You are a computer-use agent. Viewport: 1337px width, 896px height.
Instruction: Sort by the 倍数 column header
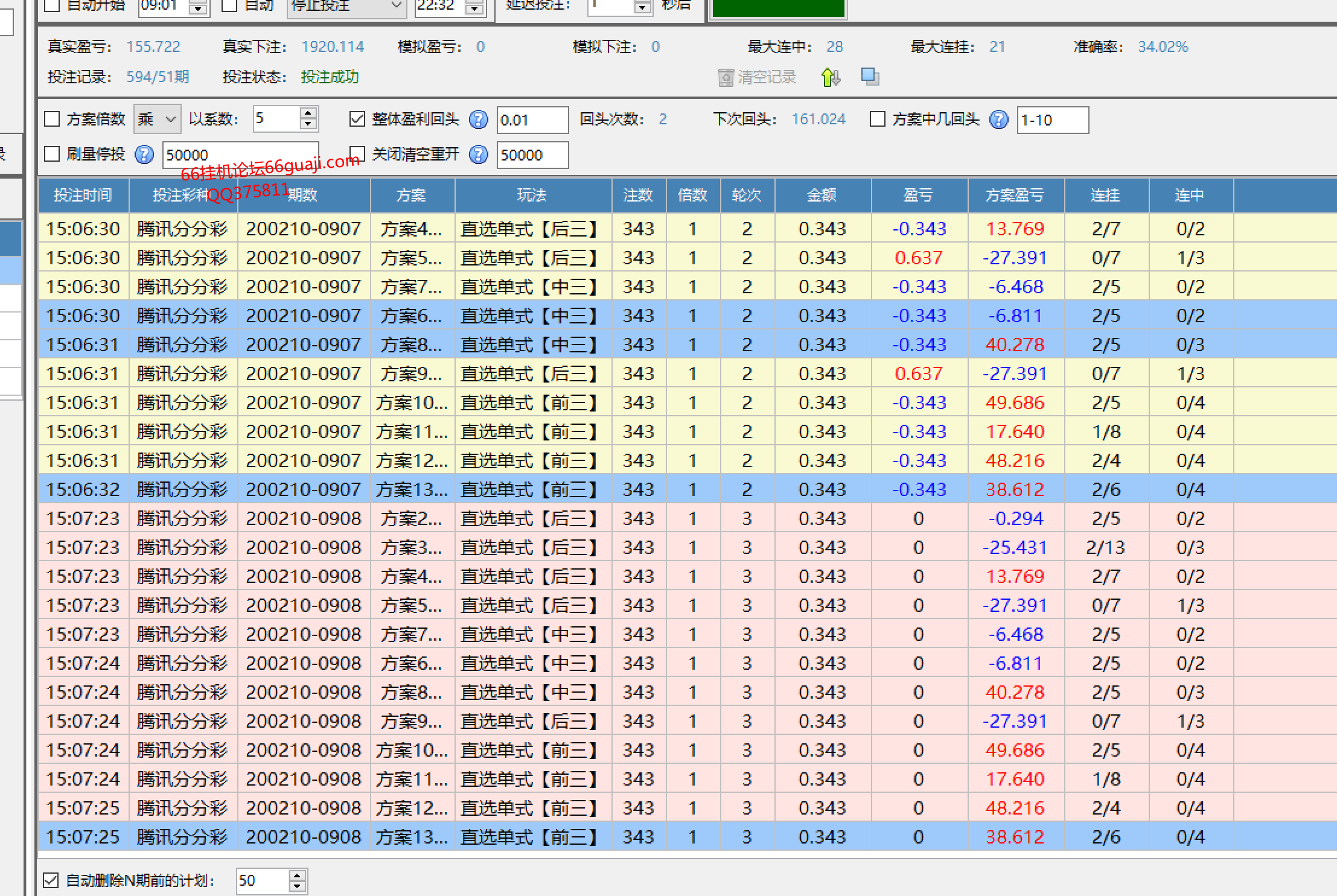(693, 195)
